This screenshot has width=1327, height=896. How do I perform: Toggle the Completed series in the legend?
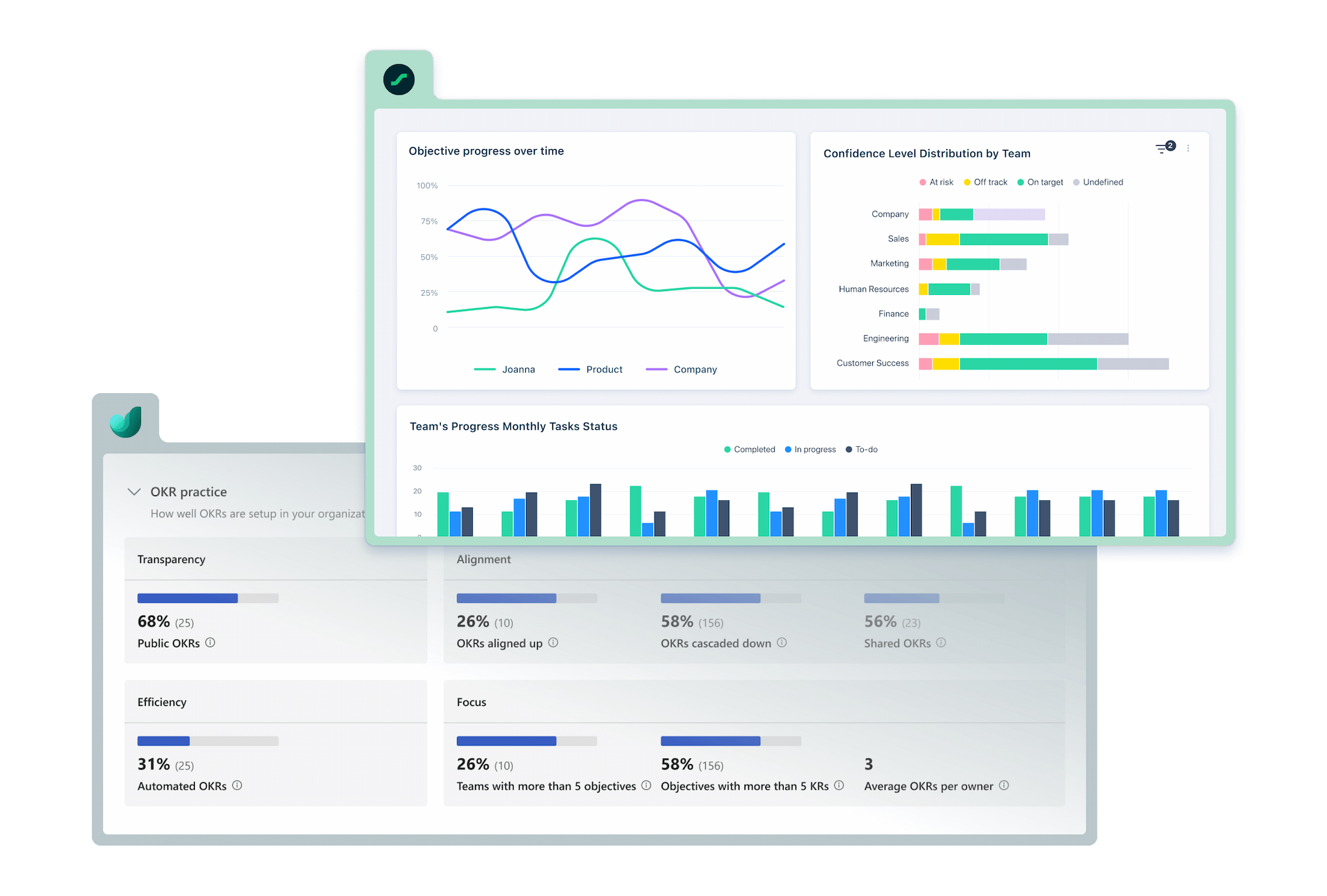[749, 449]
